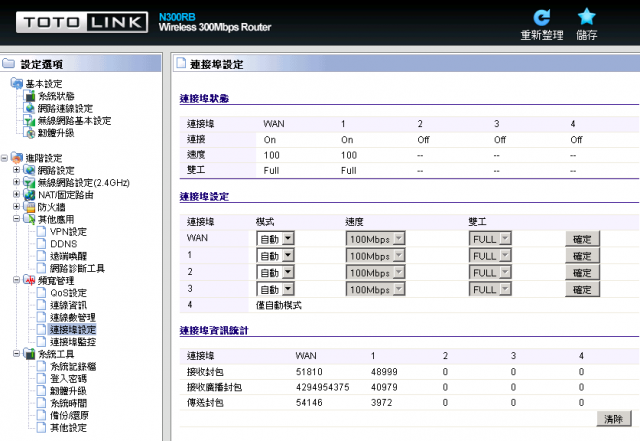Open QoS設定 page

pos(68,293)
